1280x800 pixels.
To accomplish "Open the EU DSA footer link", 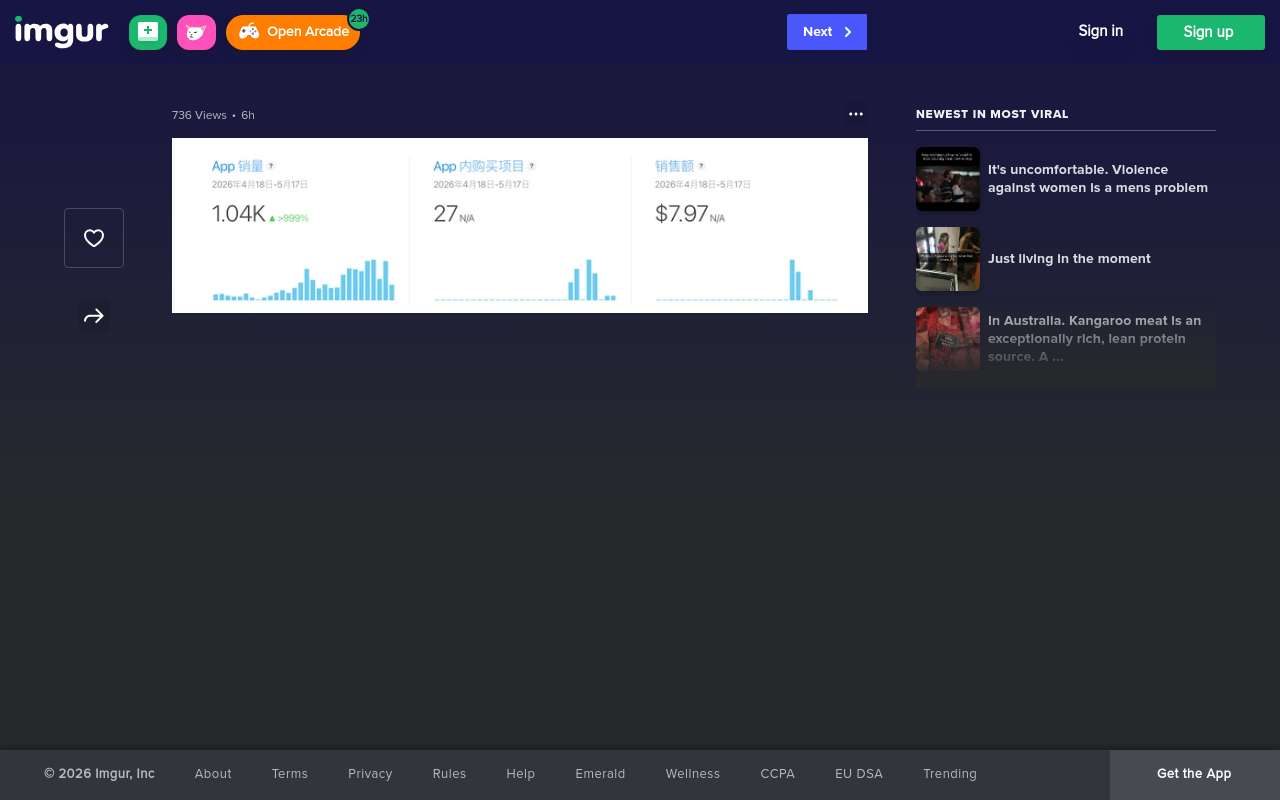I will pyautogui.click(x=859, y=774).
